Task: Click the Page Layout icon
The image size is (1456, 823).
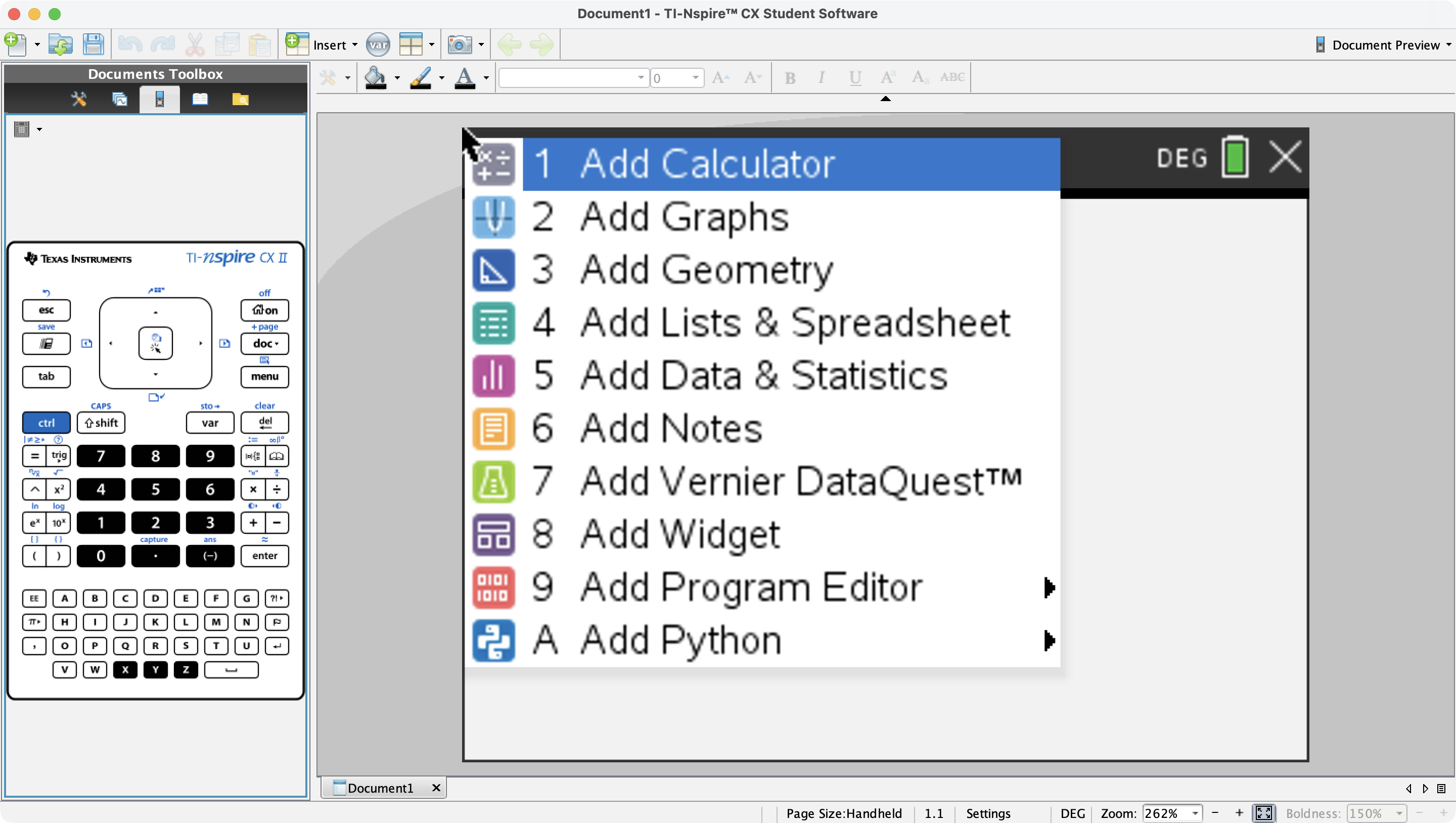Action: pos(411,44)
